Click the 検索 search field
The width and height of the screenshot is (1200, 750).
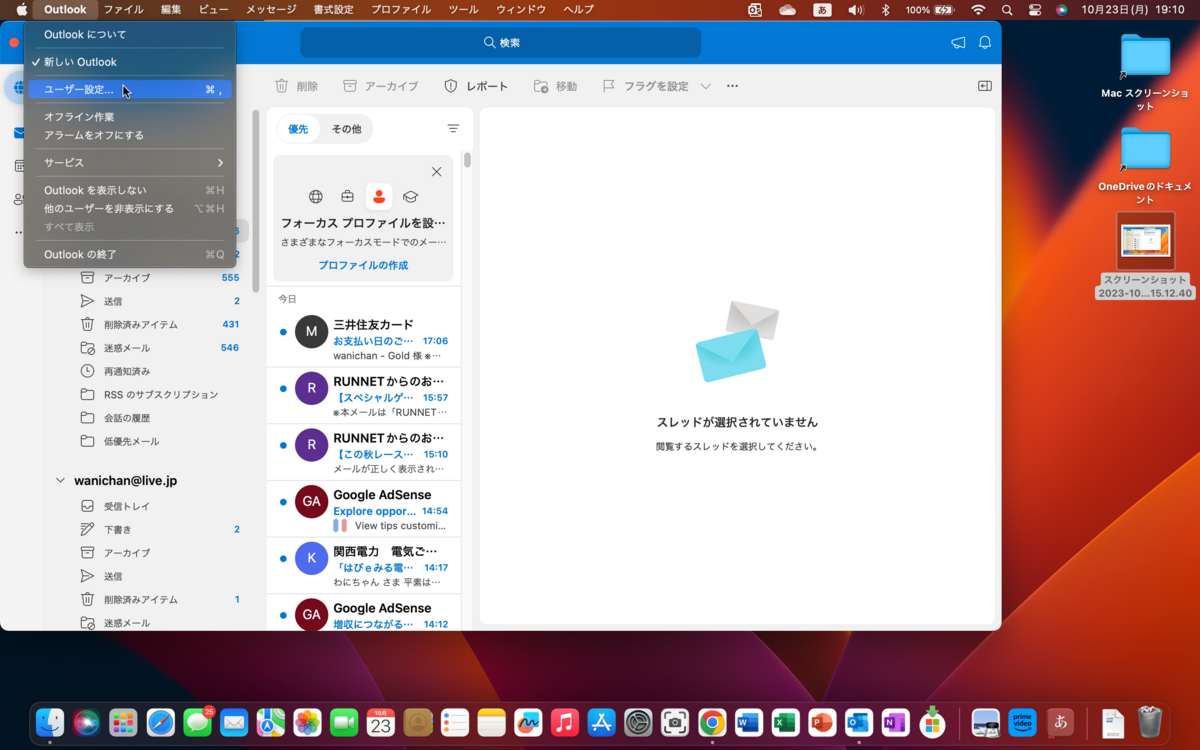click(x=500, y=42)
